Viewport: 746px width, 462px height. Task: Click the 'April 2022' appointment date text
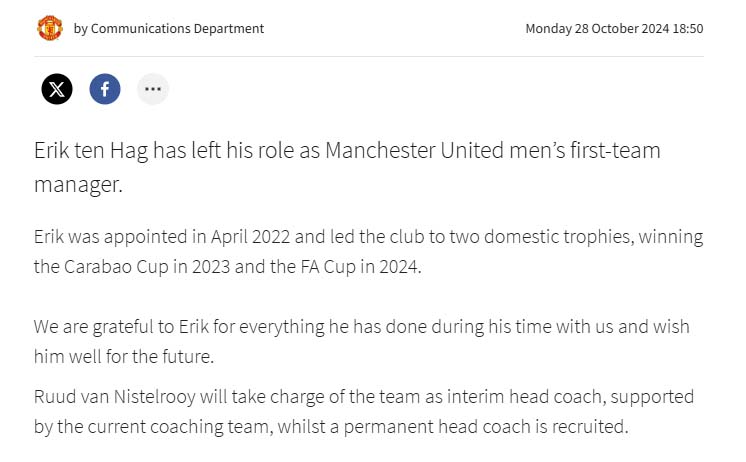click(x=250, y=237)
